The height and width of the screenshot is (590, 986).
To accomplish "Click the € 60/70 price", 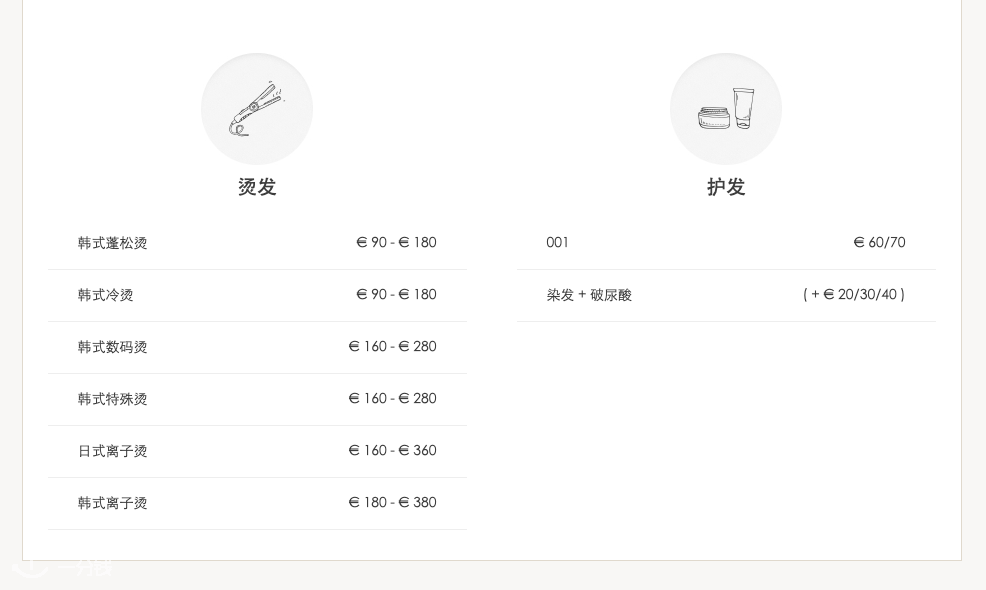I will [x=879, y=243].
